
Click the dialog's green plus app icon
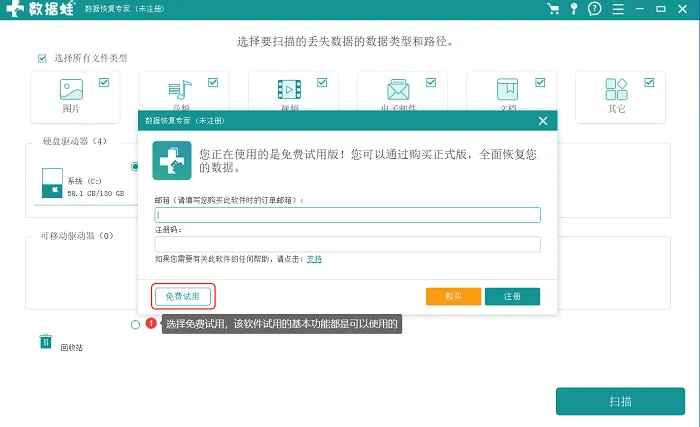click(x=172, y=160)
